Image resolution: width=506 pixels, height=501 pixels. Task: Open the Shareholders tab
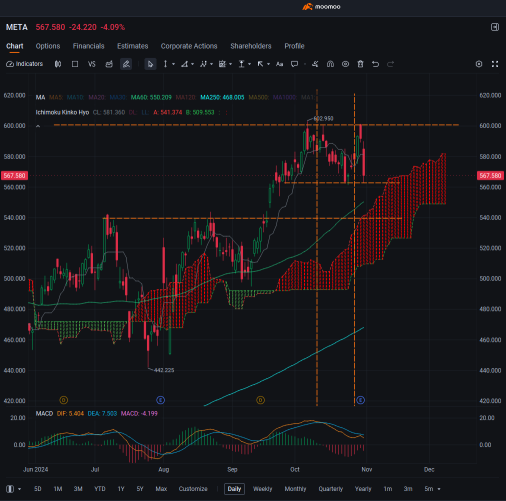251,46
